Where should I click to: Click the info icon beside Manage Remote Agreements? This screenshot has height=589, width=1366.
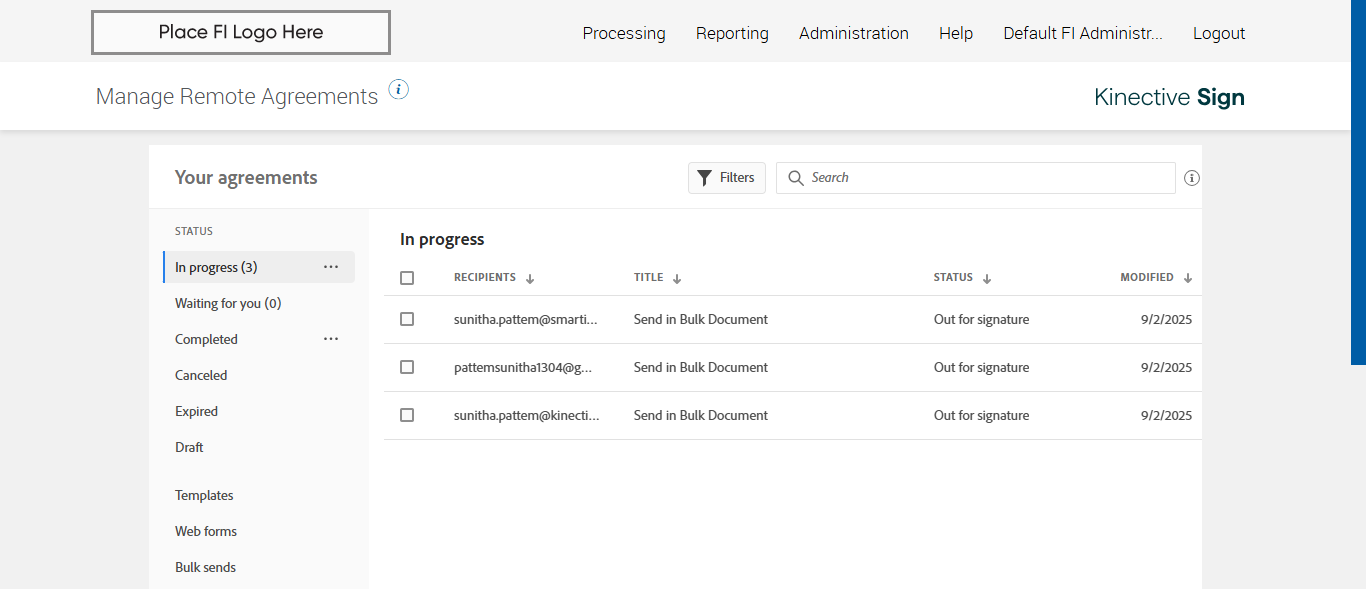(398, 90)
